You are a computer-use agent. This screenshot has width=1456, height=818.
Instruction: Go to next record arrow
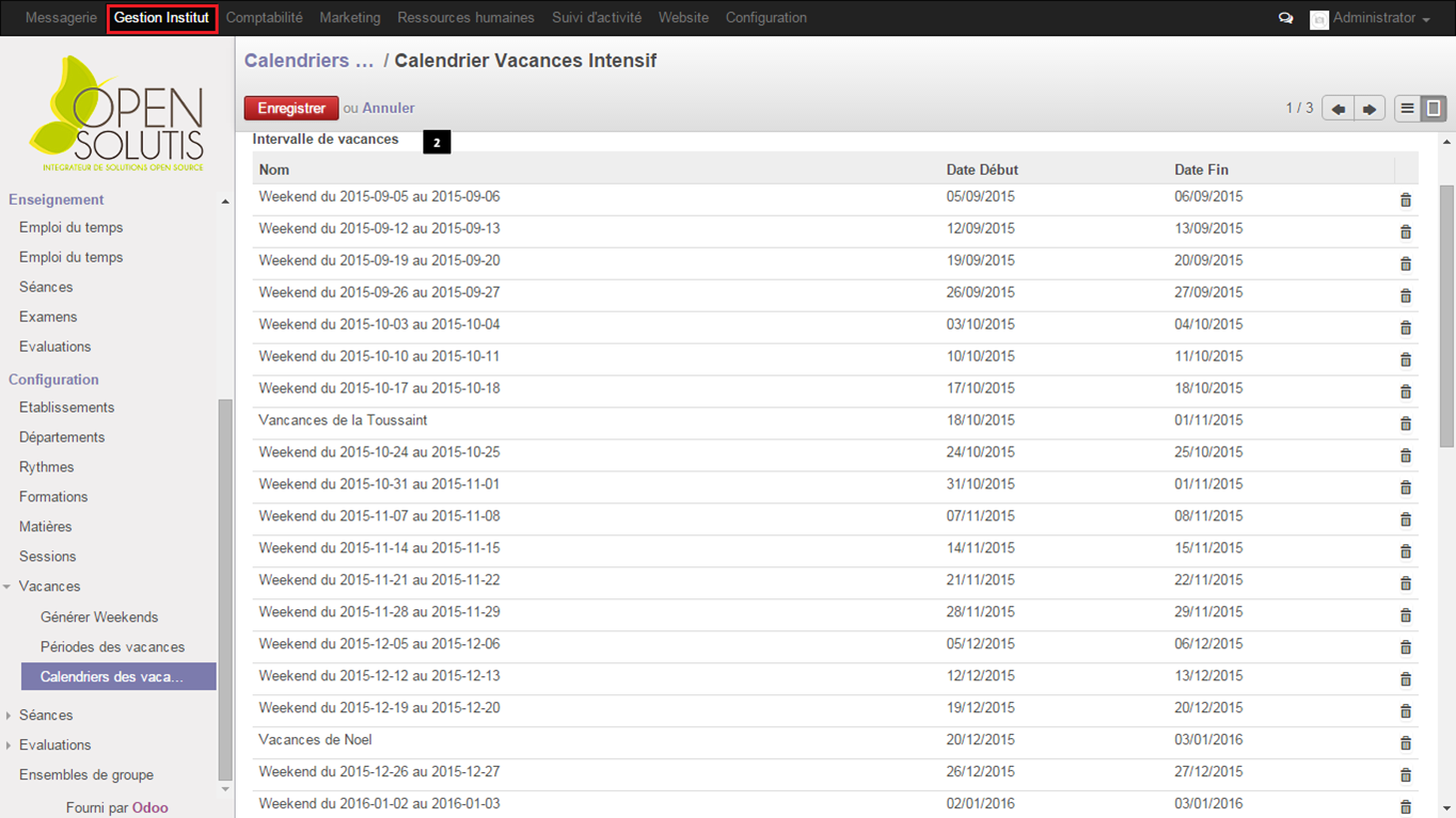pos(1369,108)
